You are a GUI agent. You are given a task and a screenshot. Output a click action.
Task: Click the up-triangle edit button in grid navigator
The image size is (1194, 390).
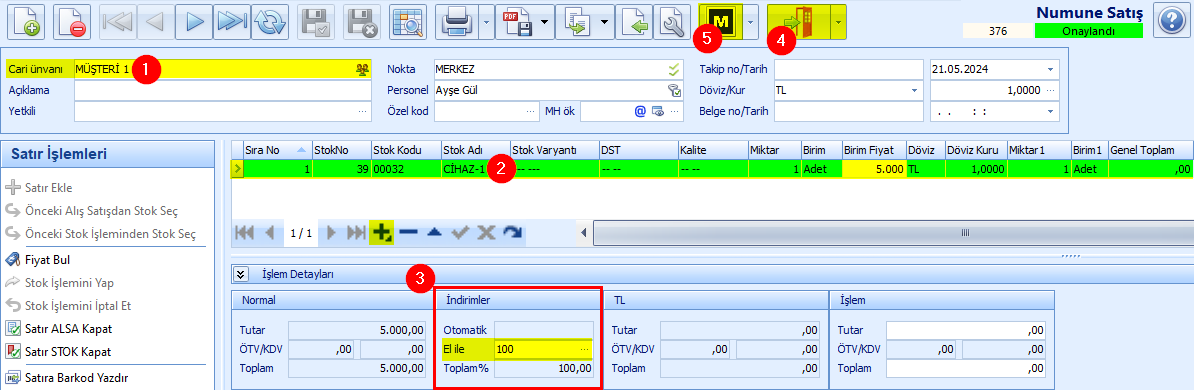tap(434, 233)
